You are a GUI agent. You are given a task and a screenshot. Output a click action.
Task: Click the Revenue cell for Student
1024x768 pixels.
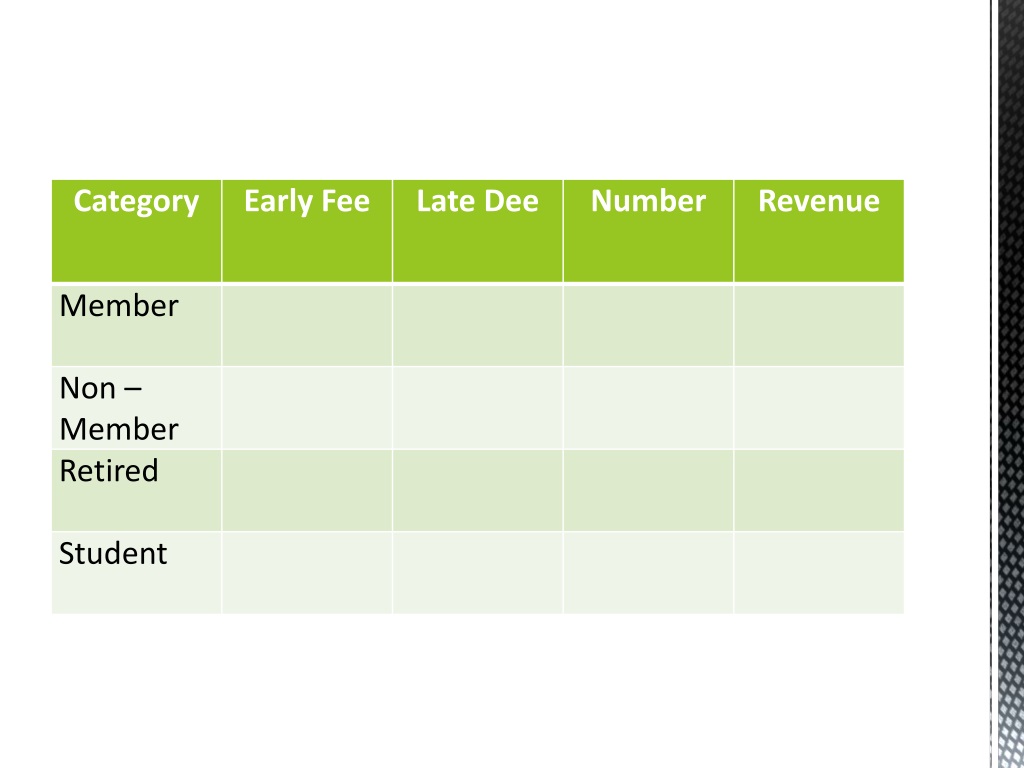pyautogui.click(x=819, y=573)
